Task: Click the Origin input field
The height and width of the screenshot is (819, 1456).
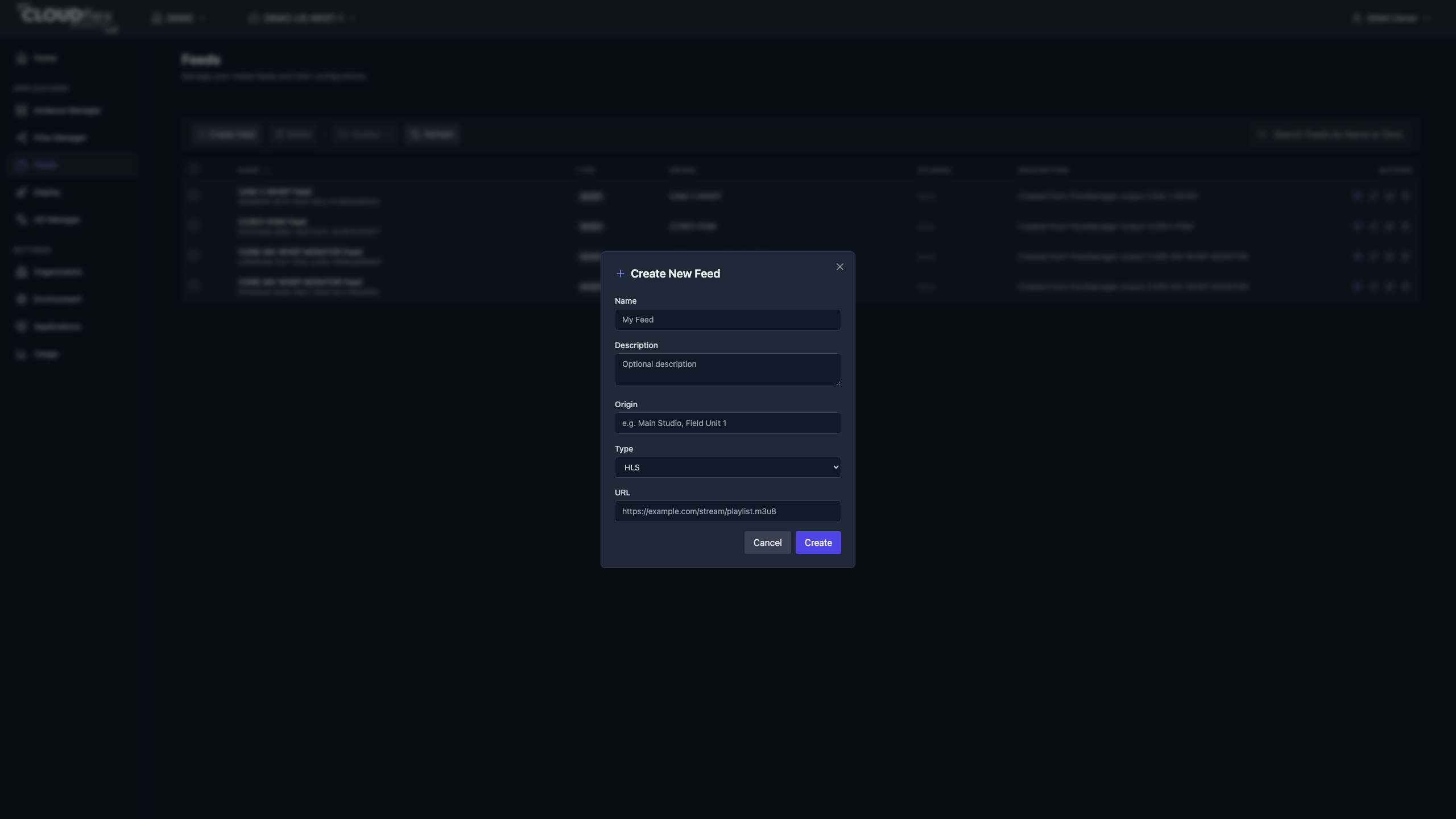Action: (727, 423)
